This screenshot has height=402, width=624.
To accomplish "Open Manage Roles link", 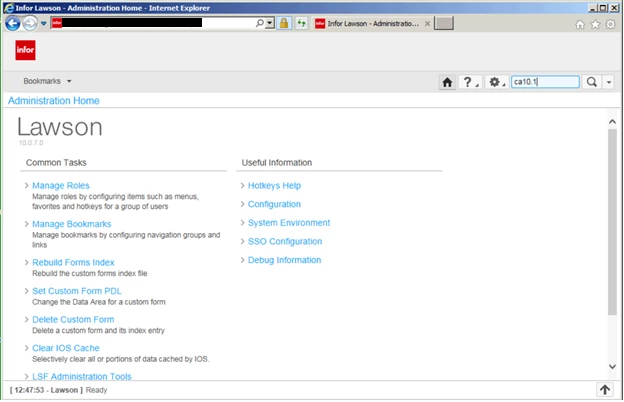I will tap(60, 185).
